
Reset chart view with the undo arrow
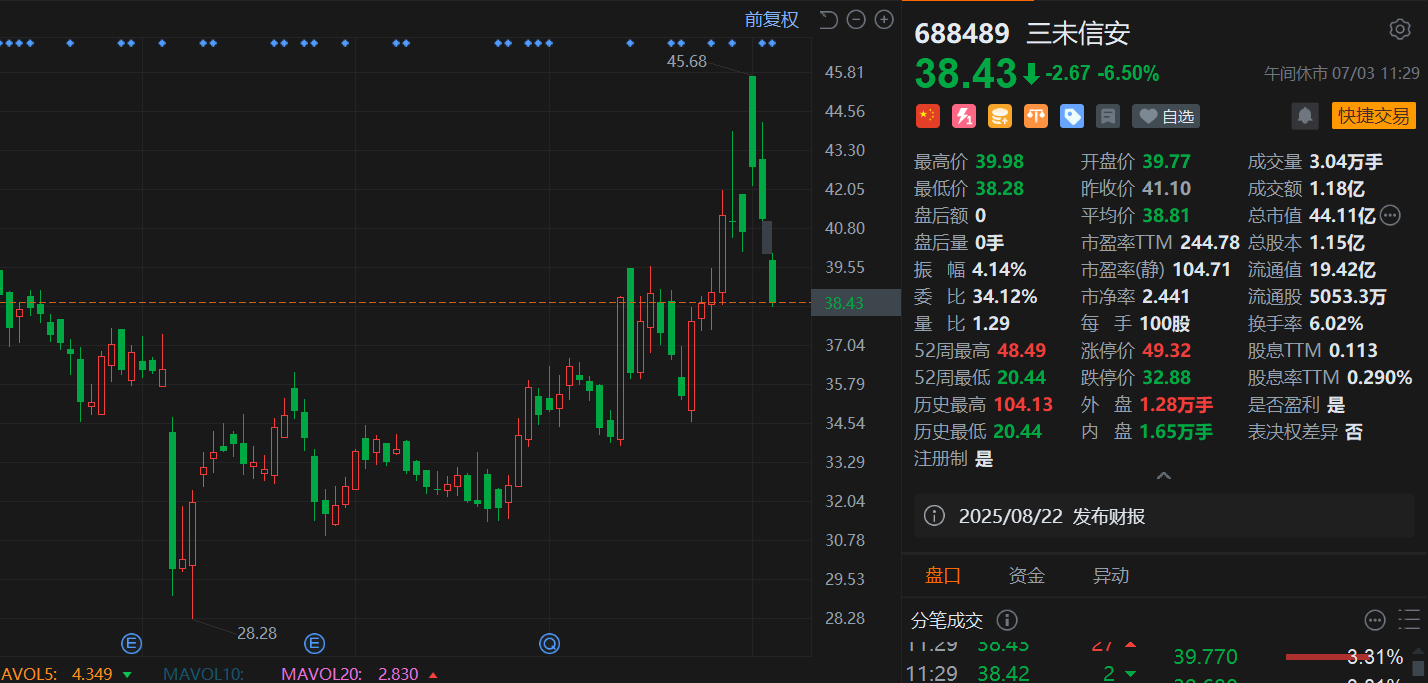tap(827, 19)
